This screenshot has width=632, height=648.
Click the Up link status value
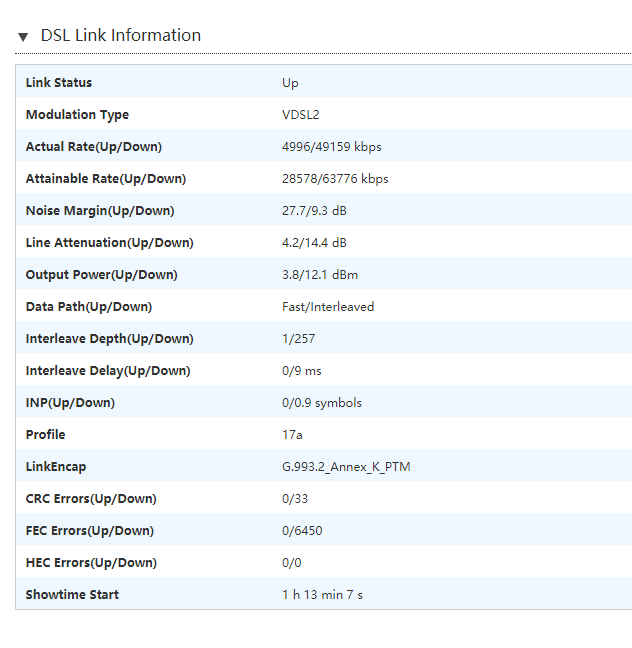point(290,83)
